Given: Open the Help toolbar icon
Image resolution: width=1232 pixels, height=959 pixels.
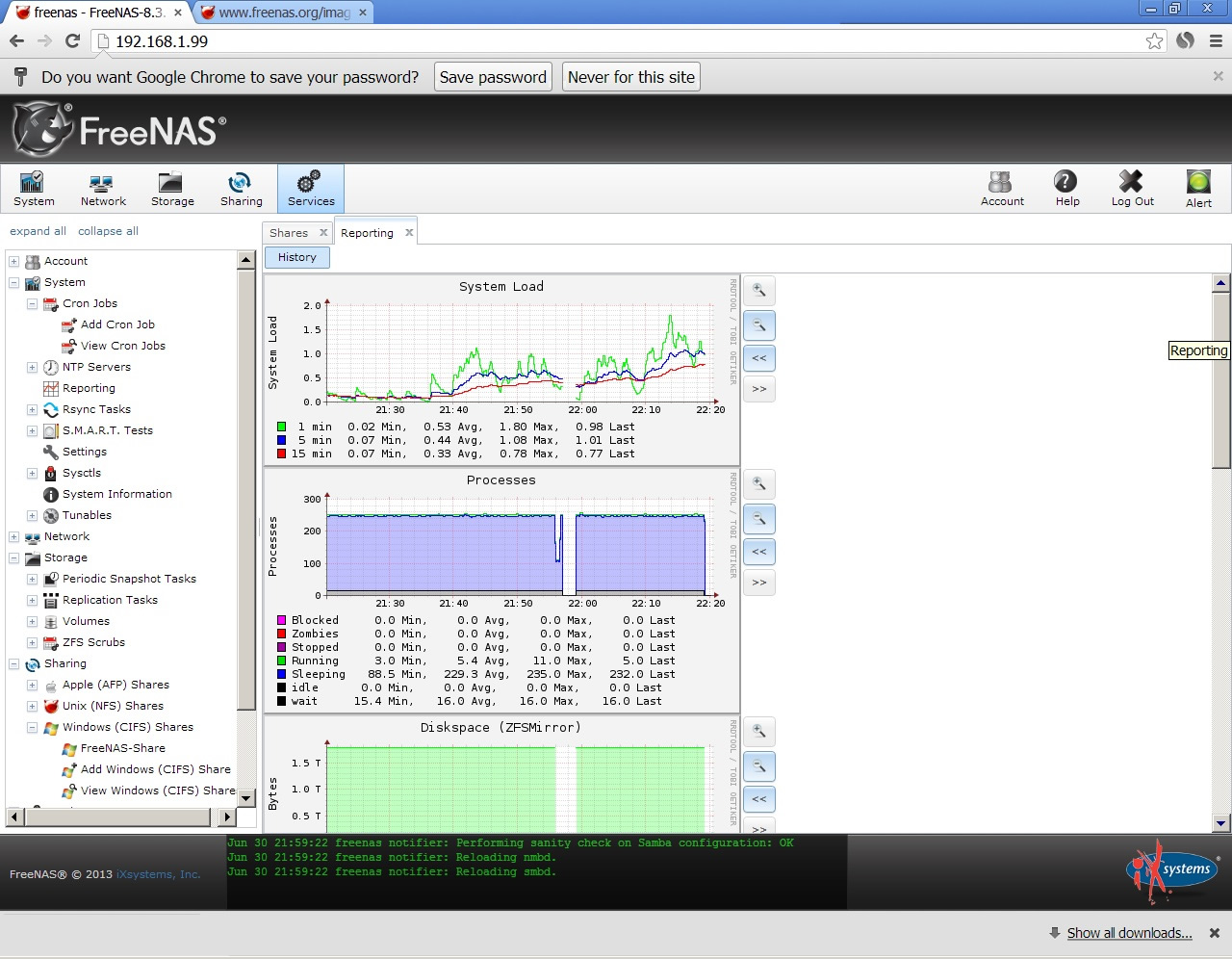Looking at the screenshot, I should pos(1066,189).
